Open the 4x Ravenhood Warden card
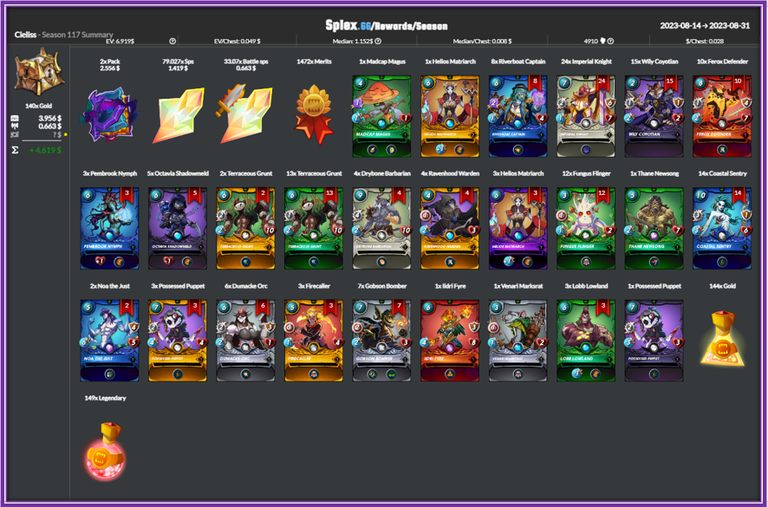768x507 pixels. pos(450,228)
